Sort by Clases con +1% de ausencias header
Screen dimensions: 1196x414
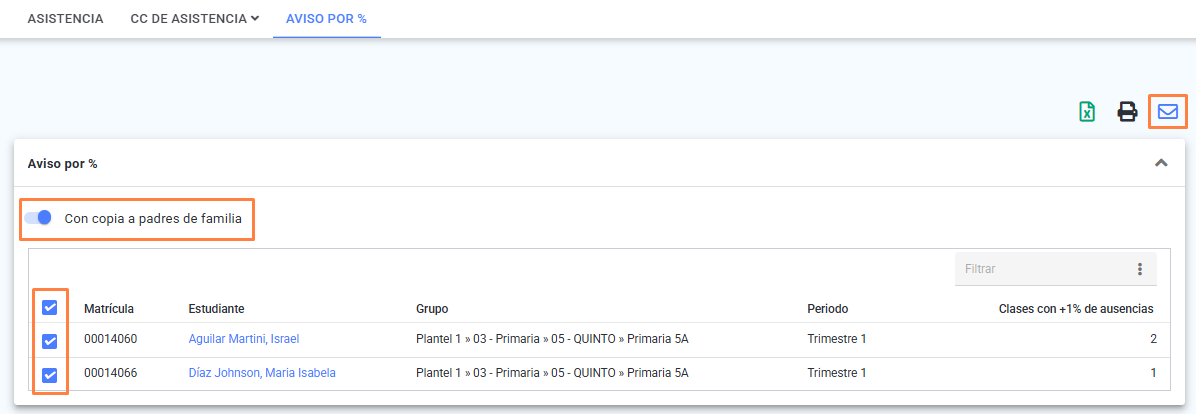coord(1076,309)
